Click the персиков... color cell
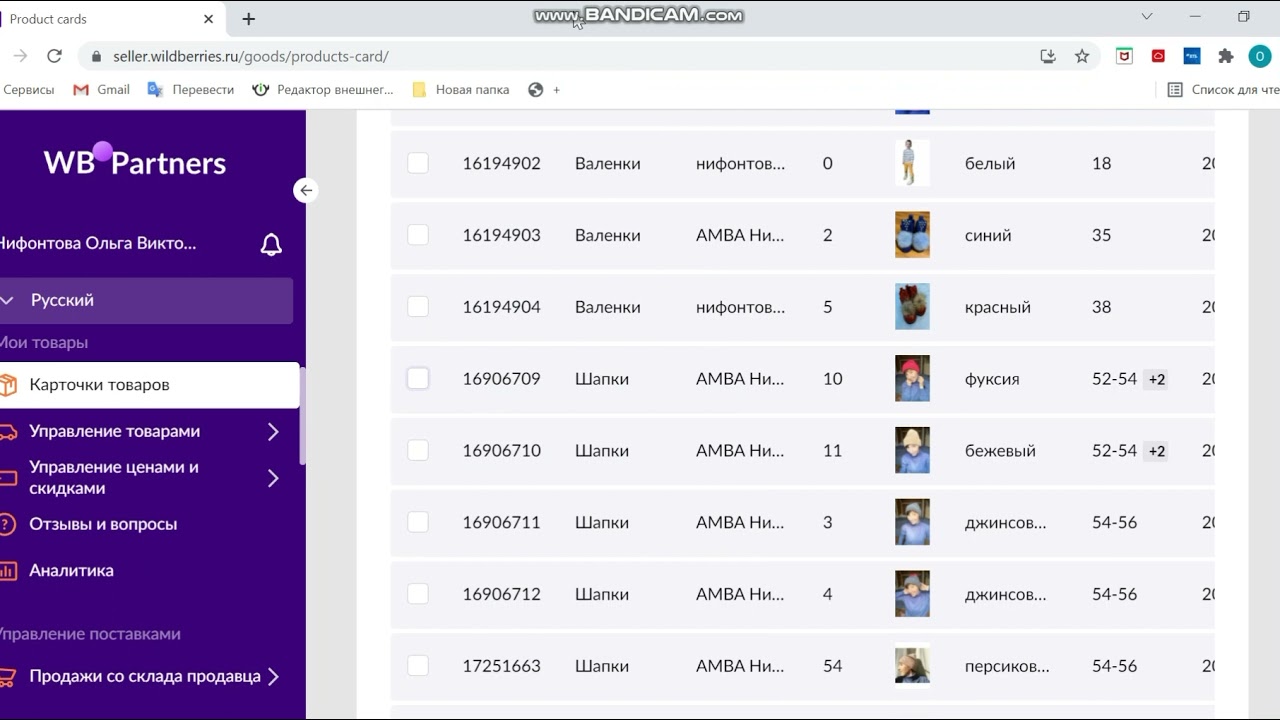This screenshot has width=1280, height=720. 1007,666
